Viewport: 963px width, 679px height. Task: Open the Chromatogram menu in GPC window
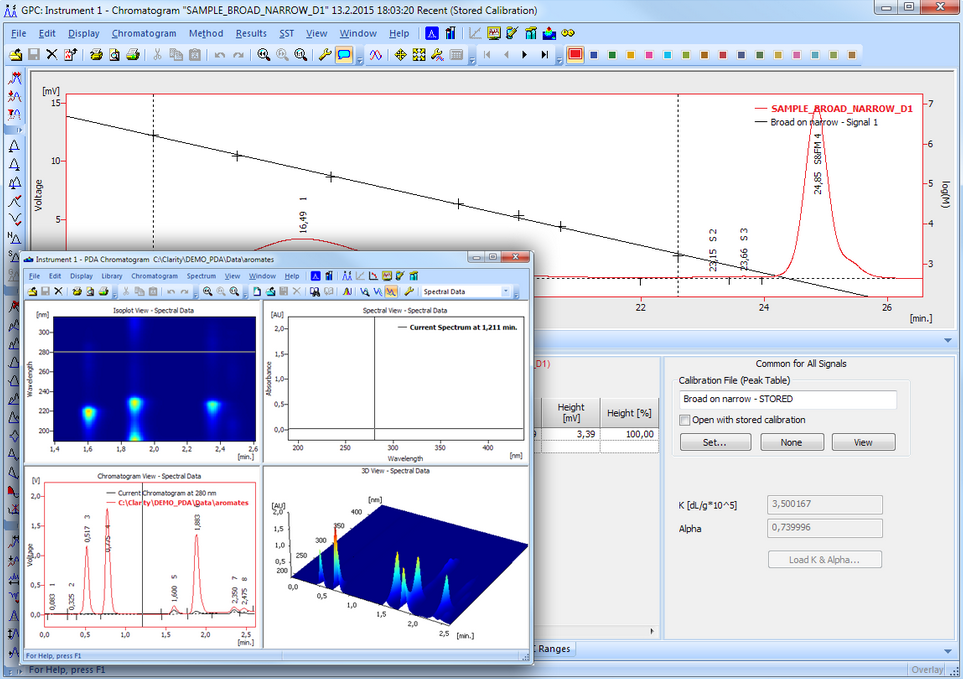(144, 33)
